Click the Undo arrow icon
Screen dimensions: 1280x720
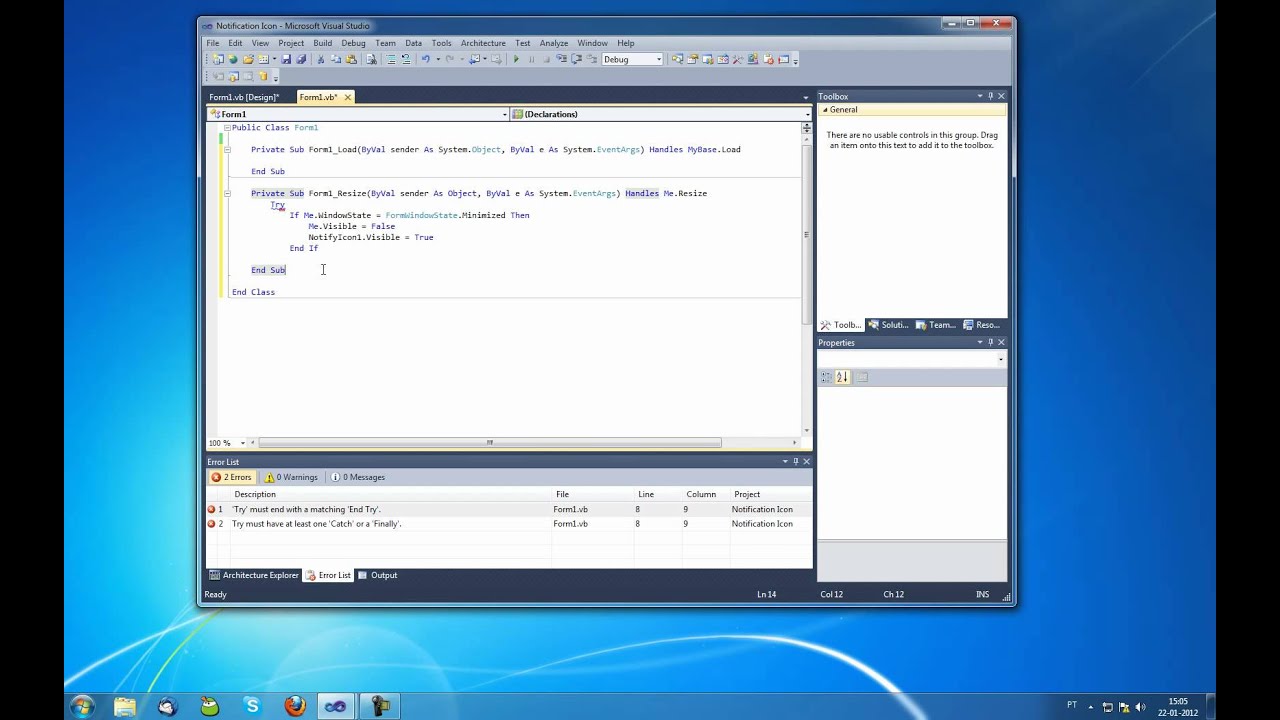click(x=426, y=59)
